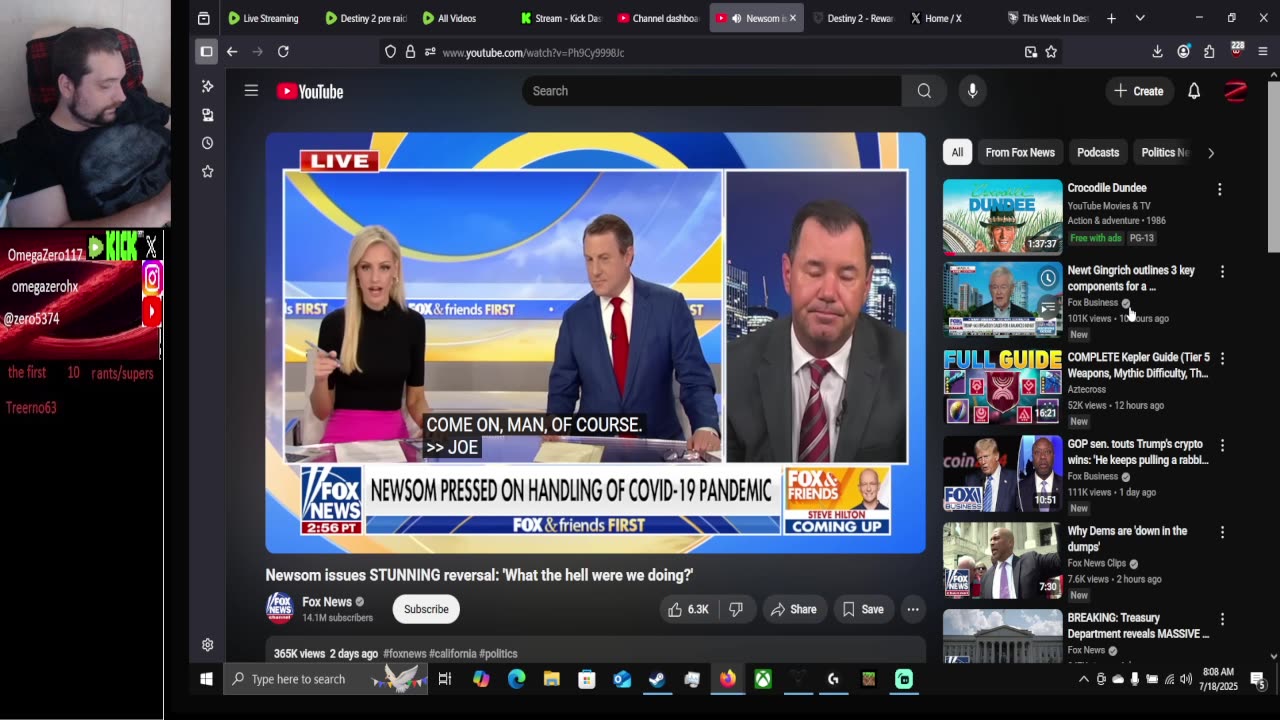Open options for COMPLETE Kepler Guide video
The width and height of the screenshot is (1280, 720).
[x=1222, y=358]
